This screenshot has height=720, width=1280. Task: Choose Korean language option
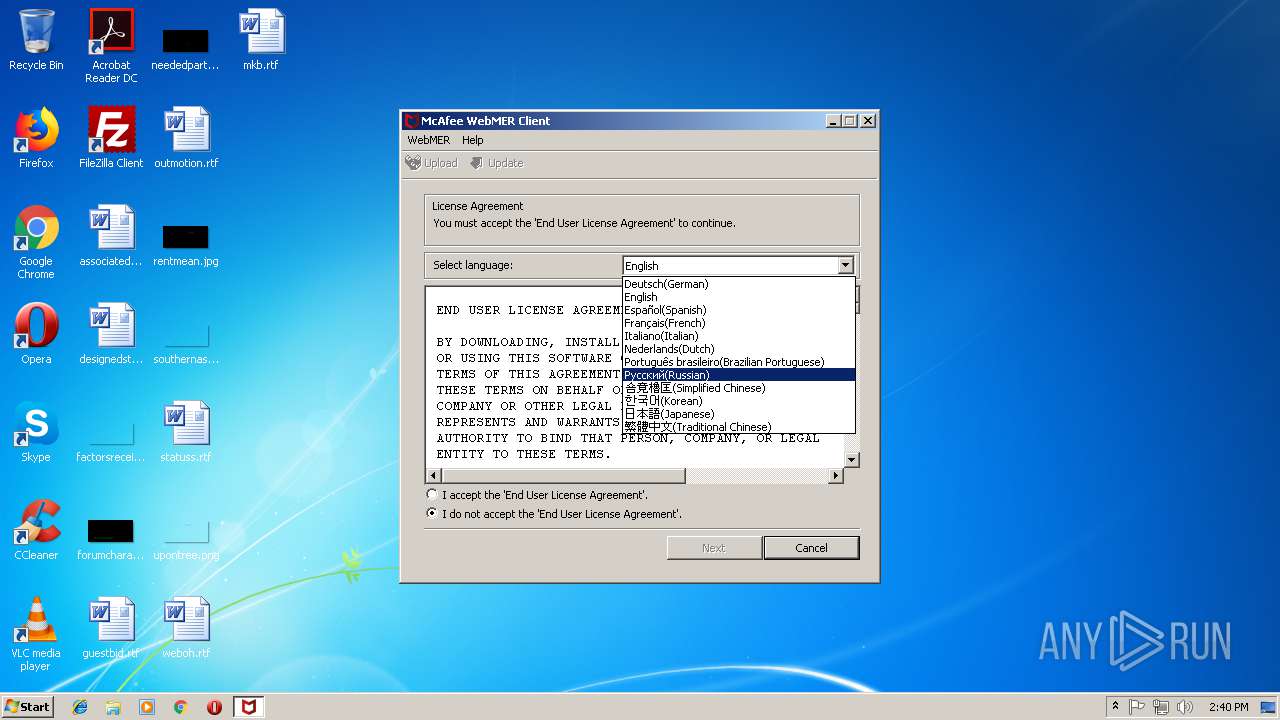(738, 401)
